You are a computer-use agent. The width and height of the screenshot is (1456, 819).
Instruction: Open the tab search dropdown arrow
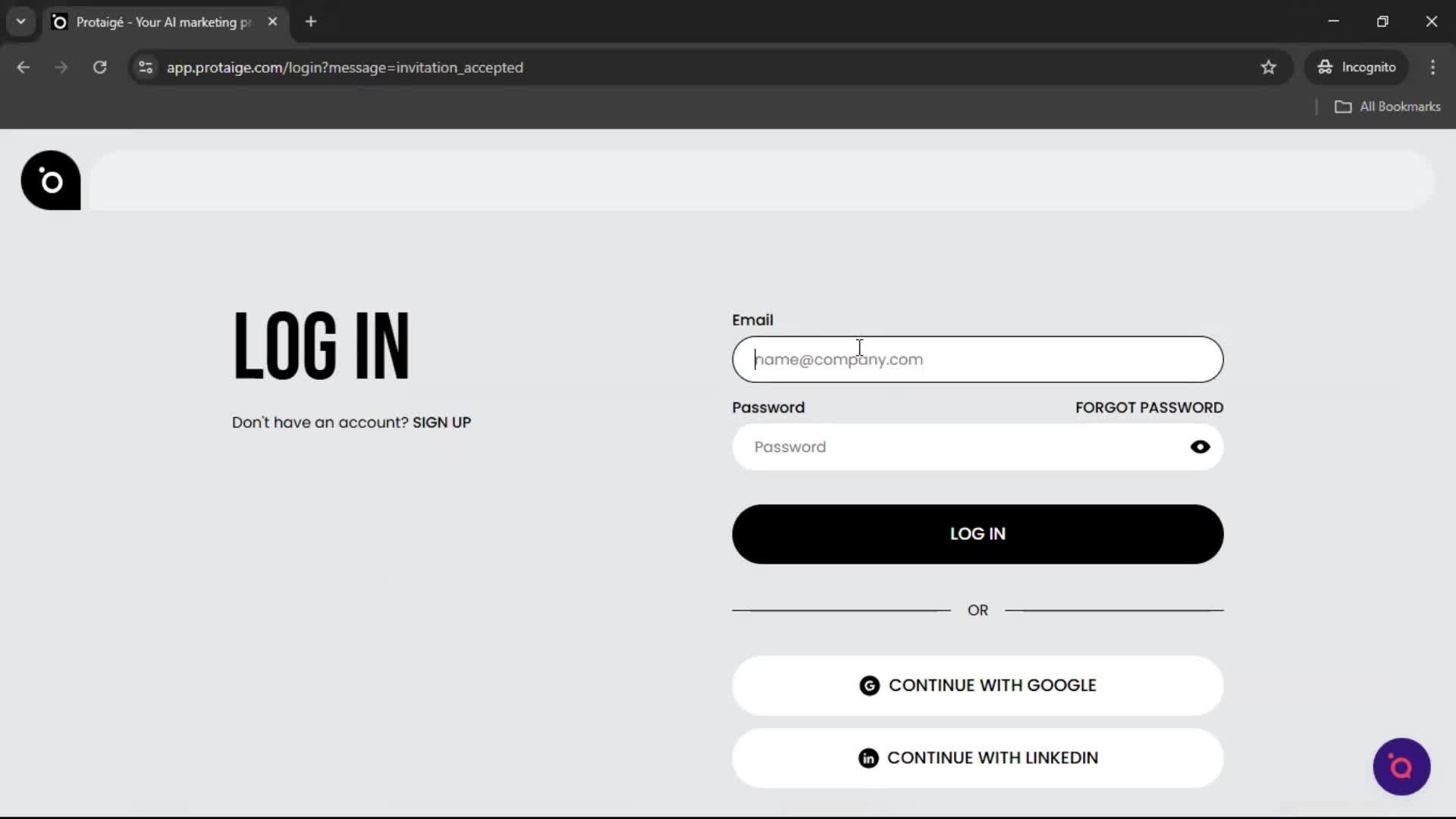point(20,21)
